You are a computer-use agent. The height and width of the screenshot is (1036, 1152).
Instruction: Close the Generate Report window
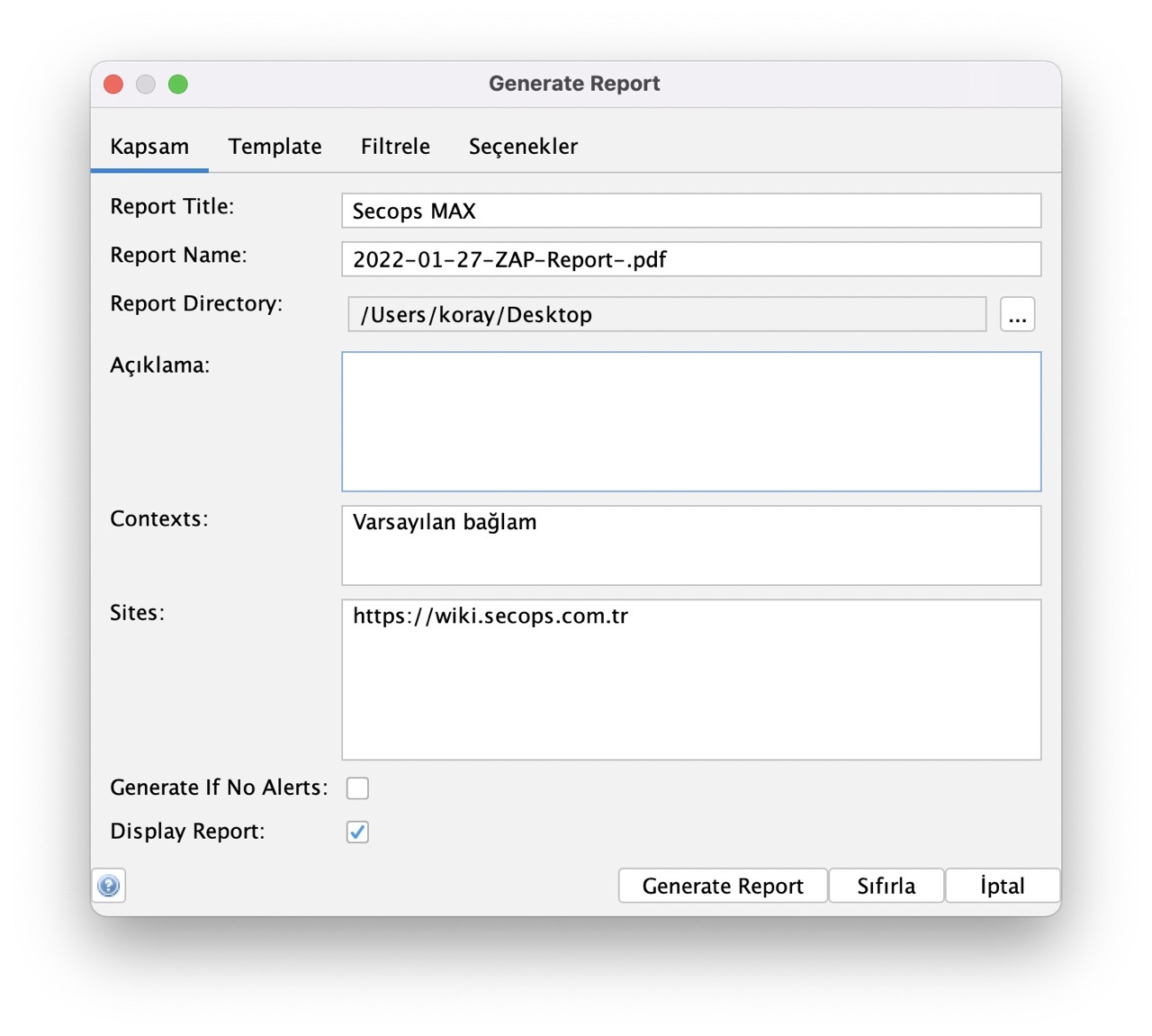(113, 84)
